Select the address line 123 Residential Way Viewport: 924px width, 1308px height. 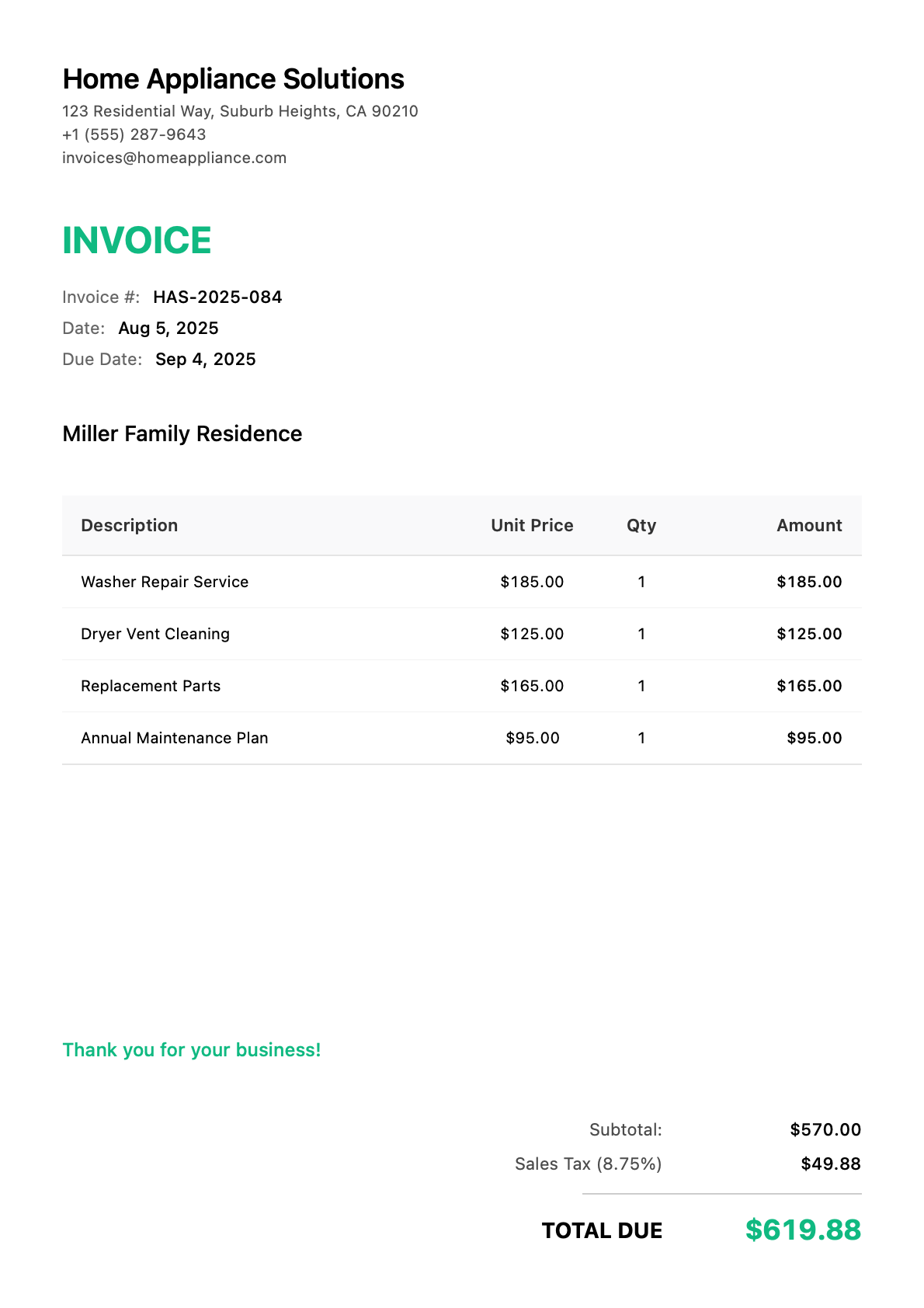[x=240, y=111]
